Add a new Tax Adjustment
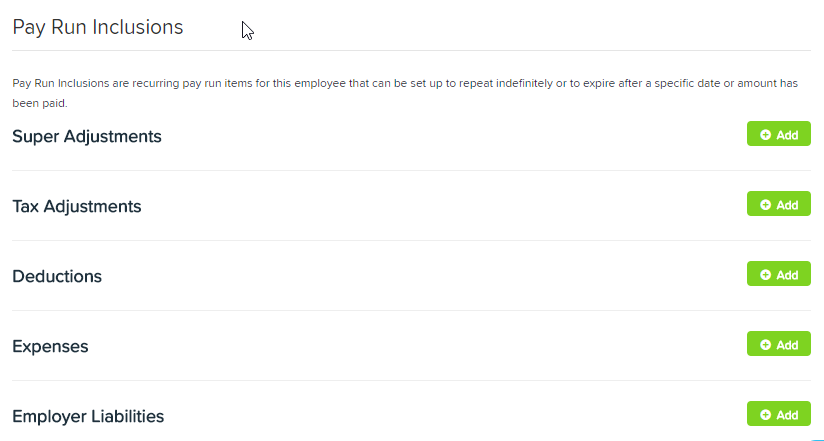Viewport: 824px width, 441px height. pyautogui.click(x=778, y=204)
